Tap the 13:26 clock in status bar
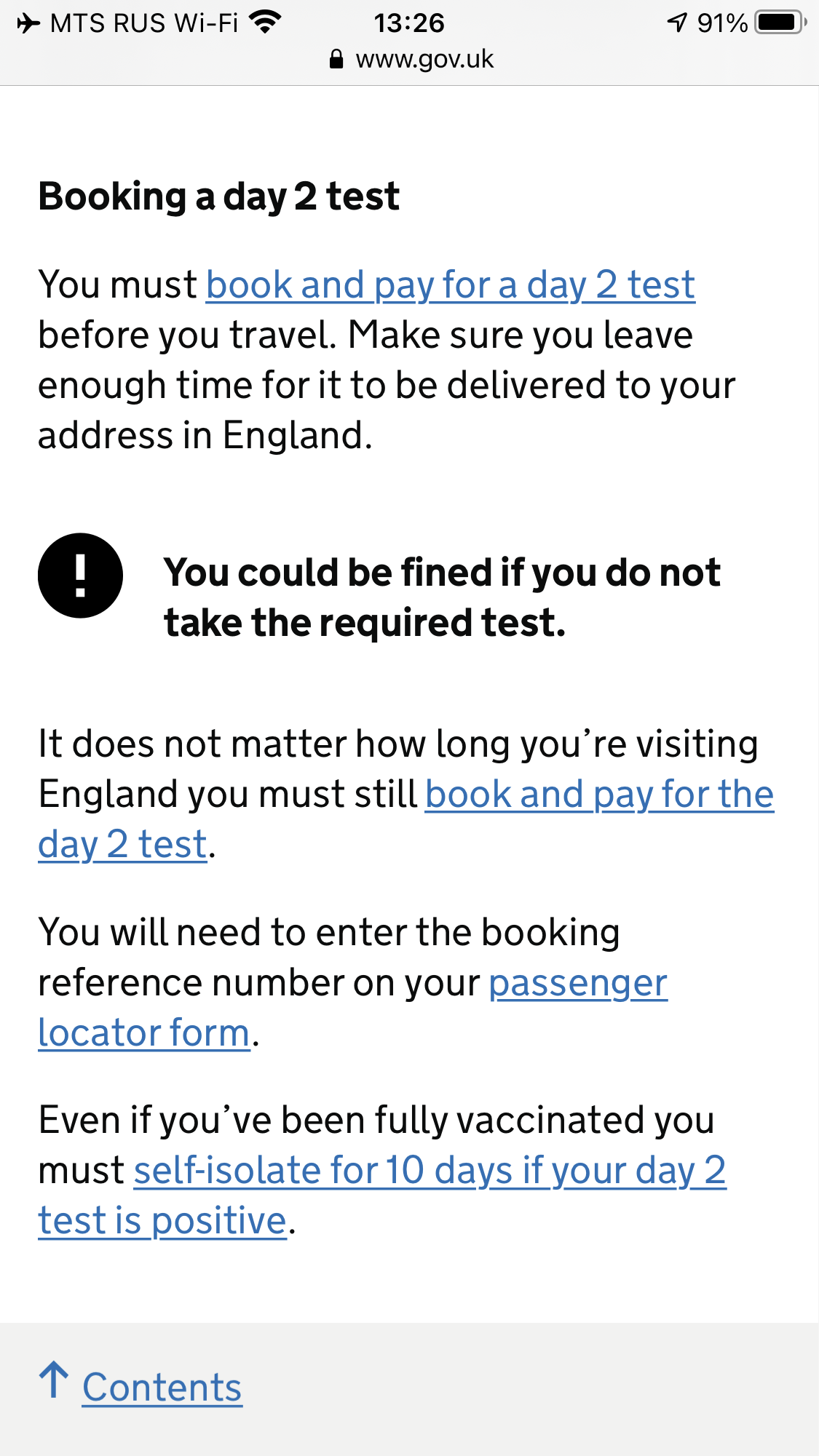 (409, 23)
